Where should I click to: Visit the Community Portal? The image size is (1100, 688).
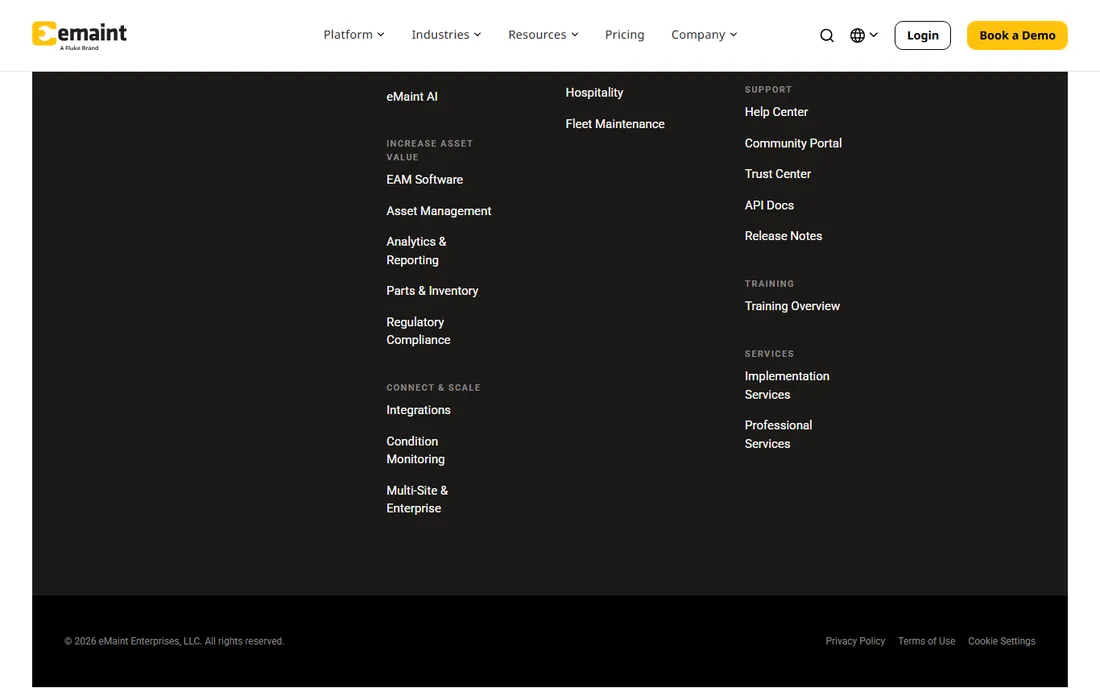(793, 143)
